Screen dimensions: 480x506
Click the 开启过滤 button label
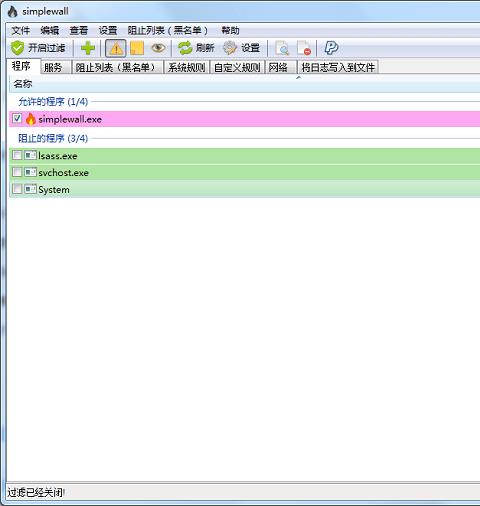tap(46, 48)
